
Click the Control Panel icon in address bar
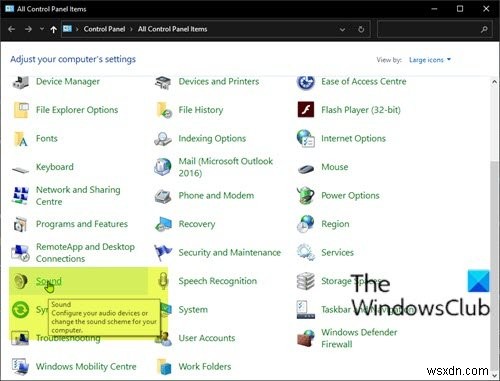tap(68, 29)
